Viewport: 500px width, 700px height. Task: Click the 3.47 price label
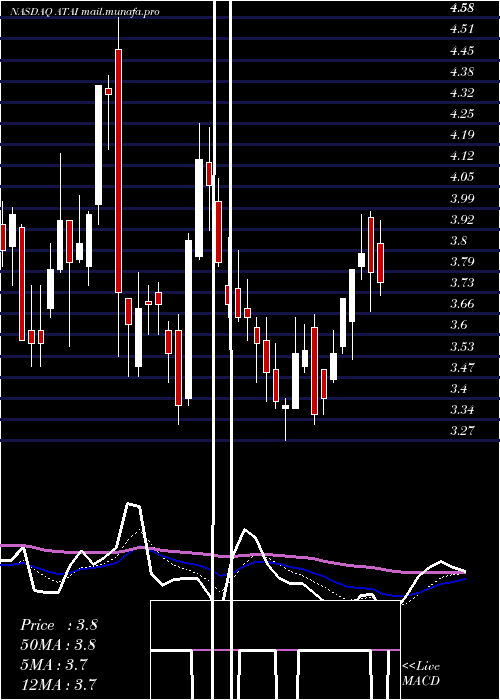pyautogui.click(x=462, y=367)
